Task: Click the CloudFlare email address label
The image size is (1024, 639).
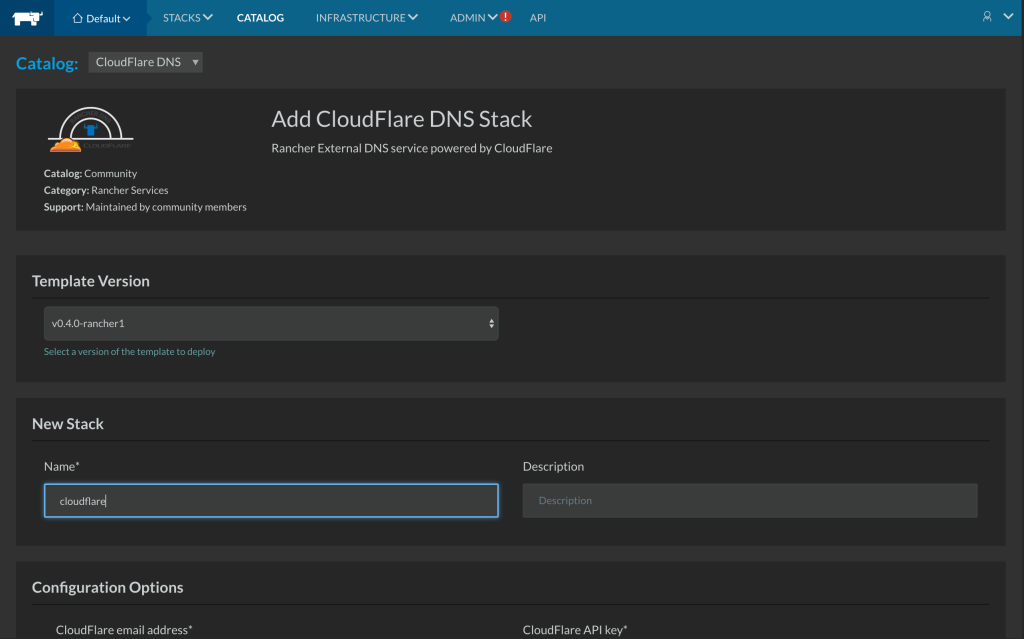Action: tap(124, 630)
